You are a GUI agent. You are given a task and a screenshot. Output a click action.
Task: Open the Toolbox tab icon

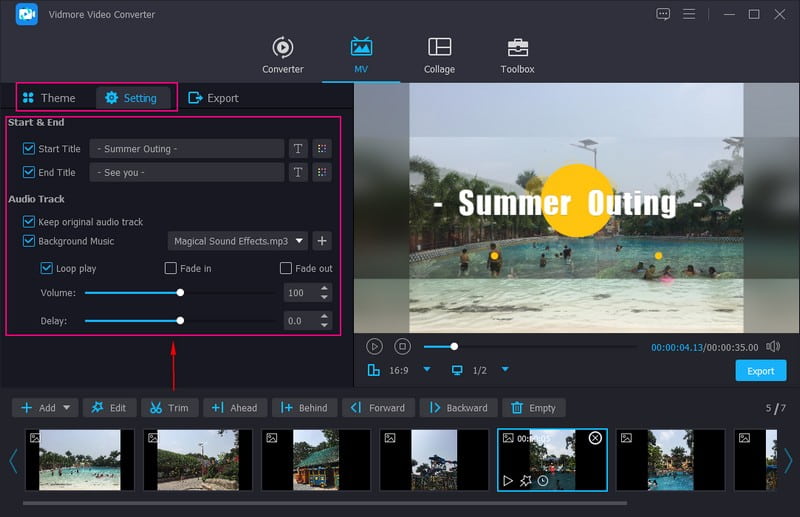517,48
